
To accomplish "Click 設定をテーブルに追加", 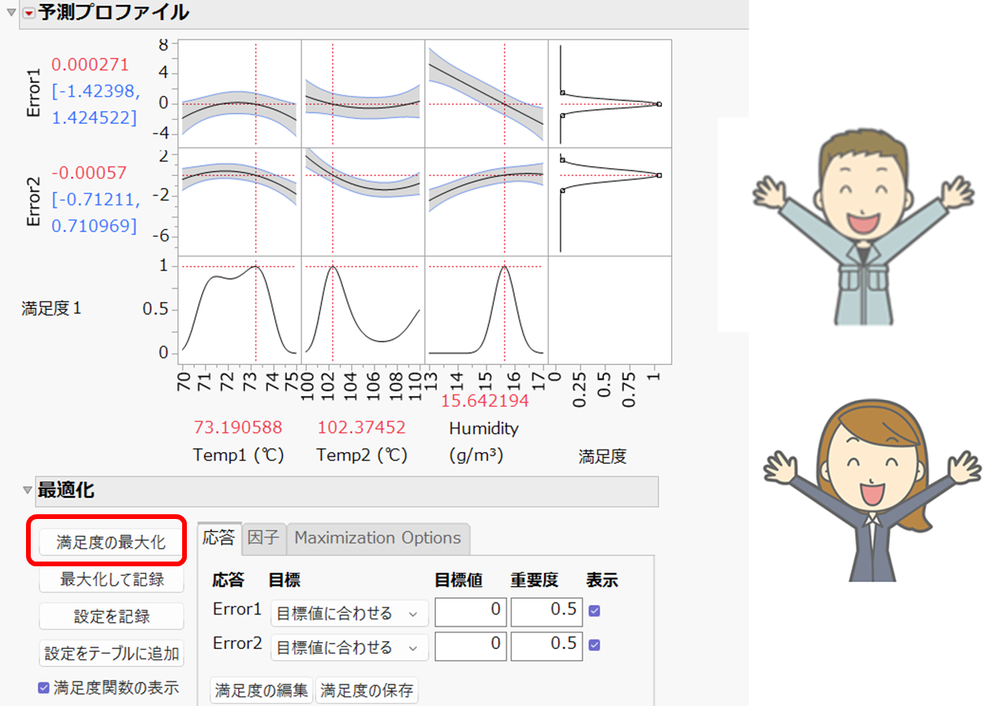I will point(111,654).
